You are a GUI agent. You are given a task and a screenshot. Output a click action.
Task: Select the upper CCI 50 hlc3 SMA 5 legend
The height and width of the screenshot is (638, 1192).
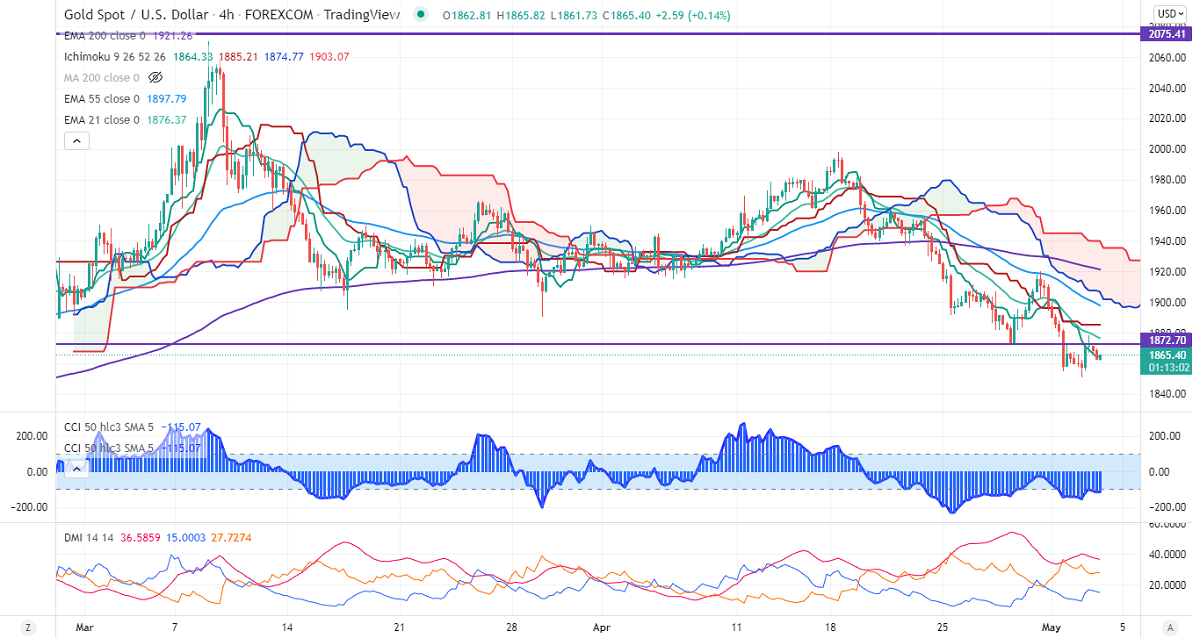[x=109, y=427]
